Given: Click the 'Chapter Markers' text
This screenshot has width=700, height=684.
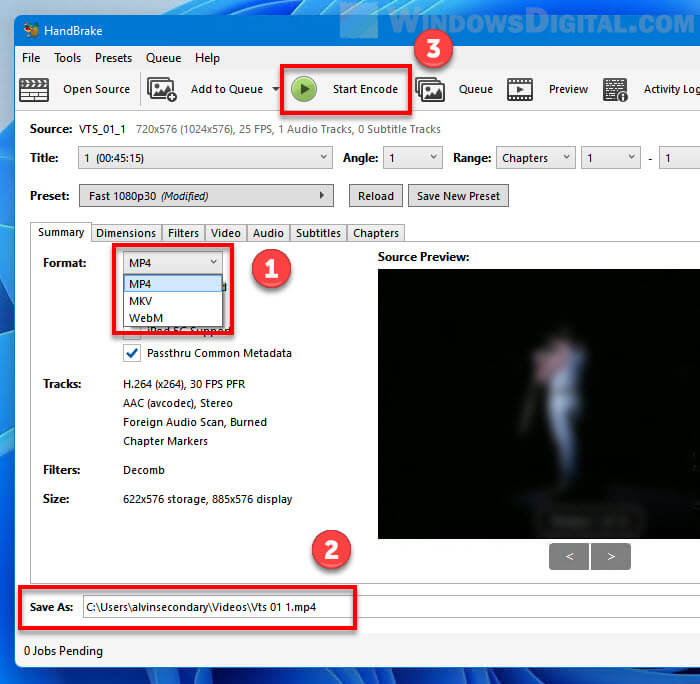Looking at the screenshot, I should (165, 441).
